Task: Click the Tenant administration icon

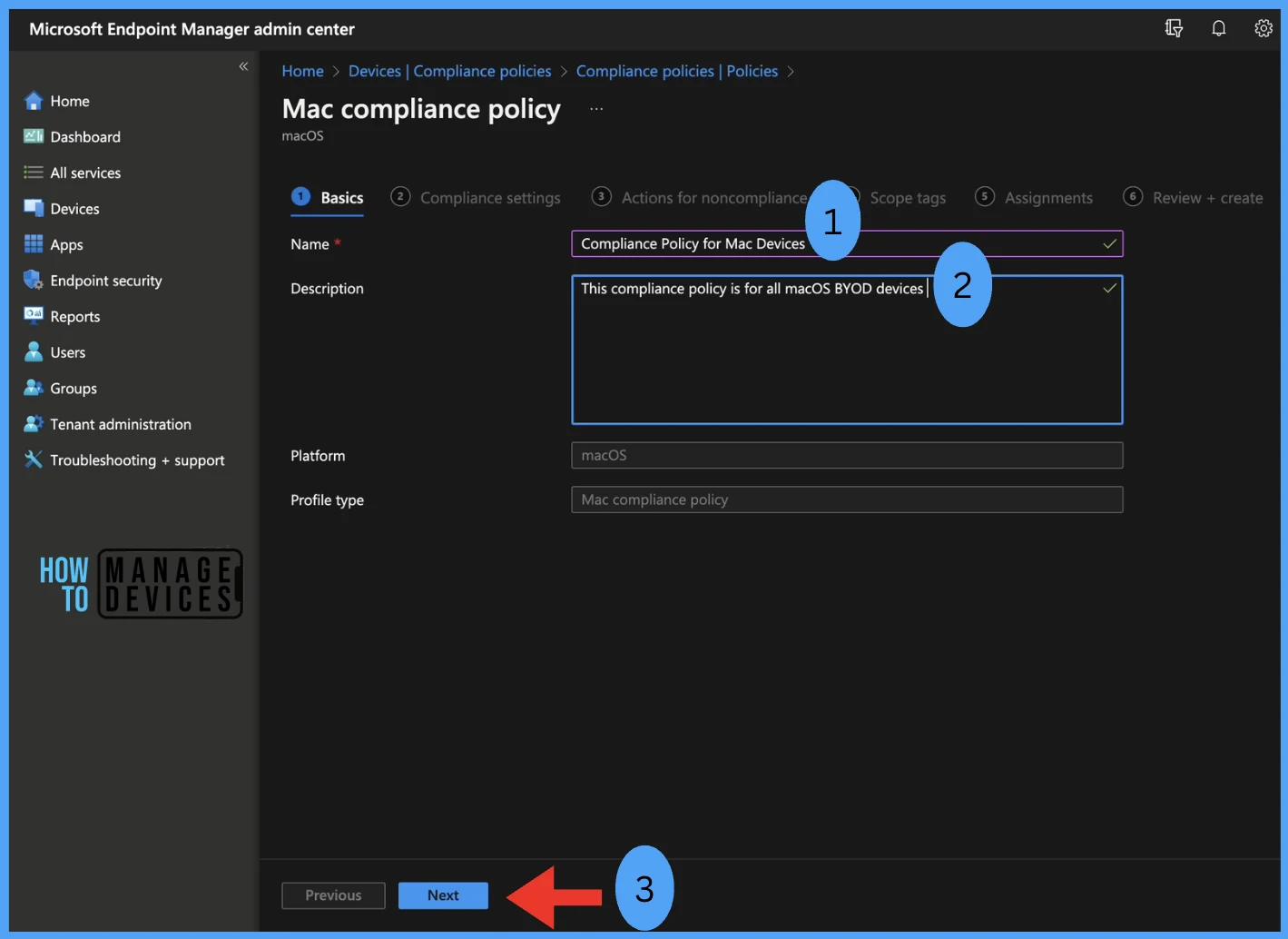Action: tap(34, 423)
